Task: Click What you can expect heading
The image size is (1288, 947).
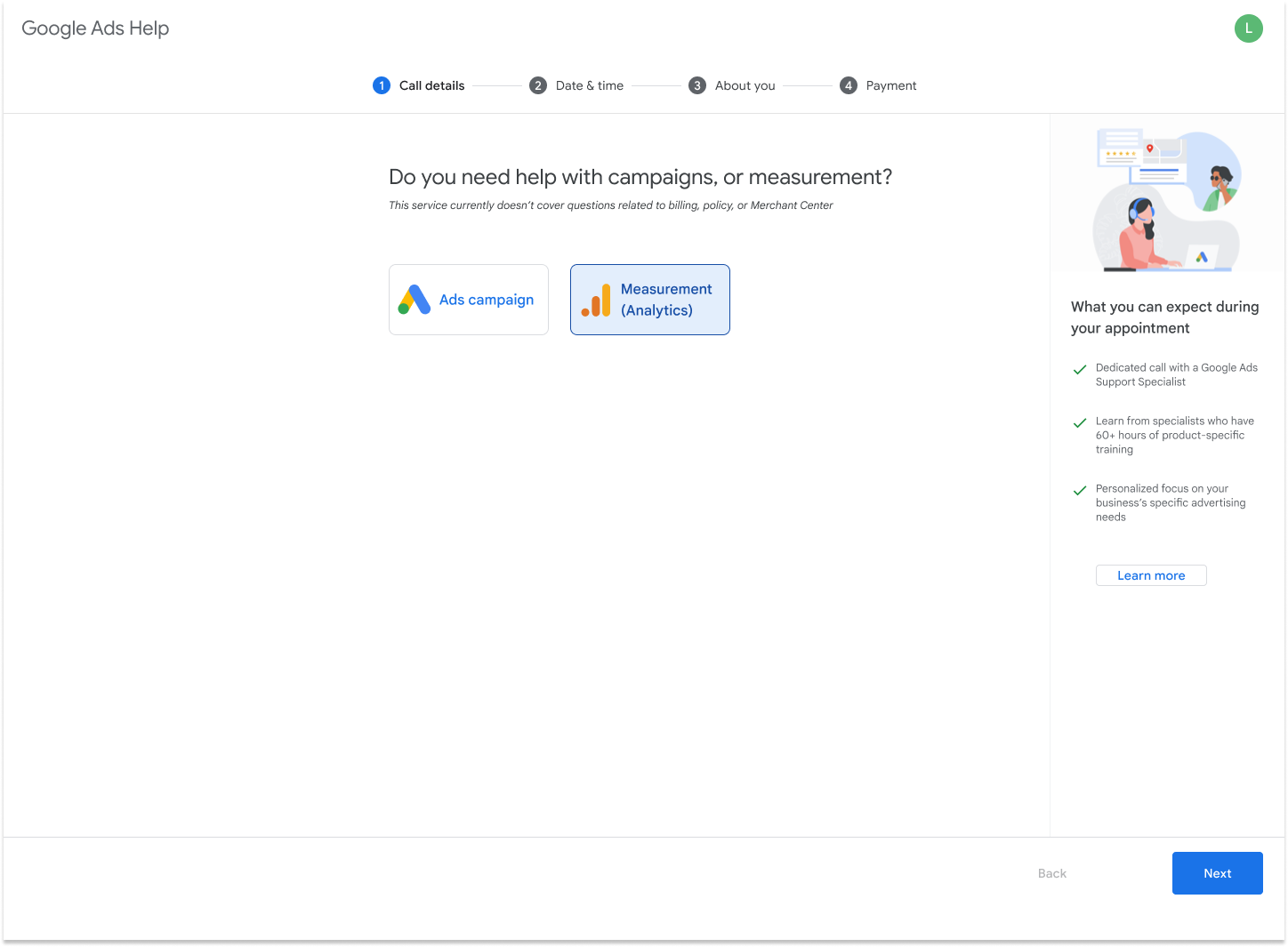Action: tap(1164, 317)
